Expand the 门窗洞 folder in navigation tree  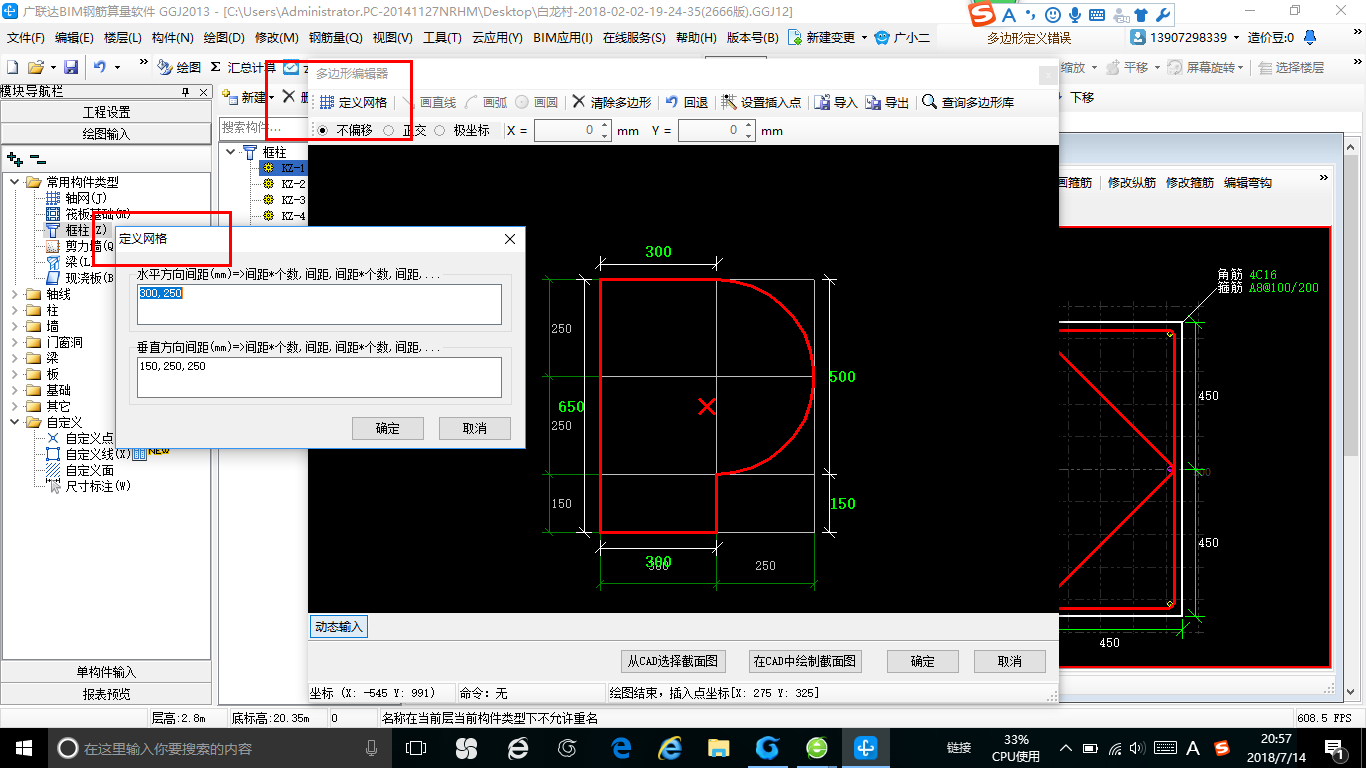click(14, 342)
